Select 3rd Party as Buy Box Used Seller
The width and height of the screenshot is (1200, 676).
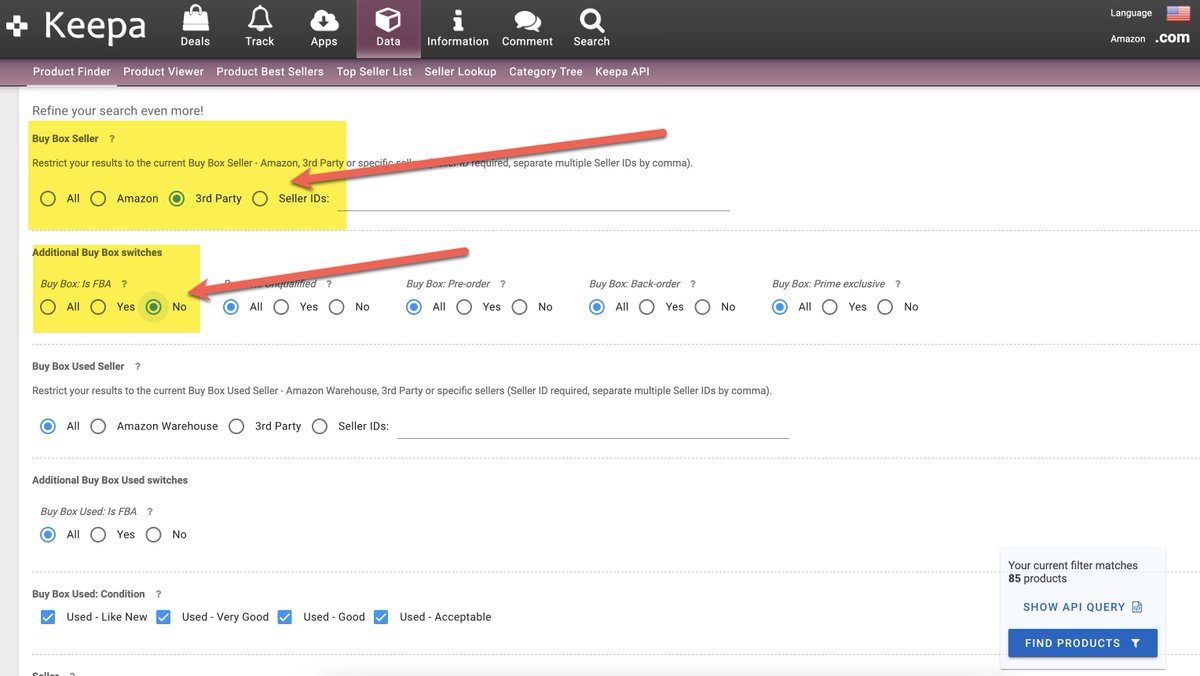pyautogui.click(x=236, y=426)
